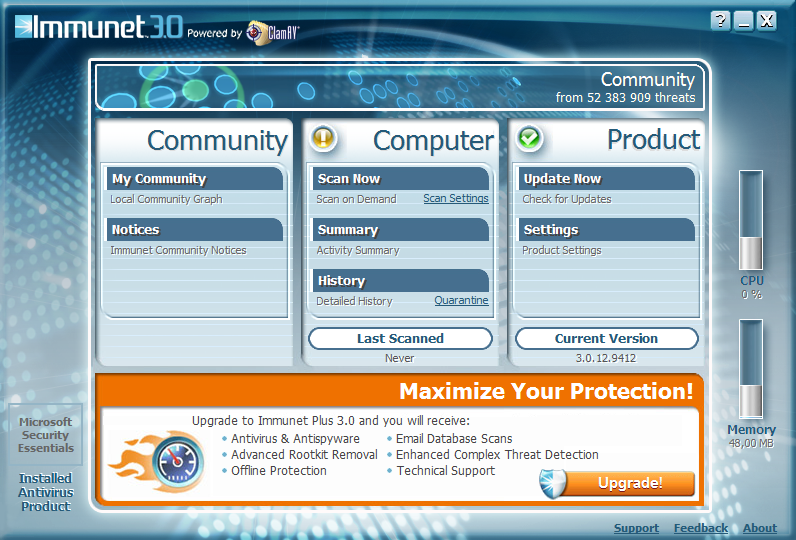Close the Immunet window

click(x=767, y=21)
